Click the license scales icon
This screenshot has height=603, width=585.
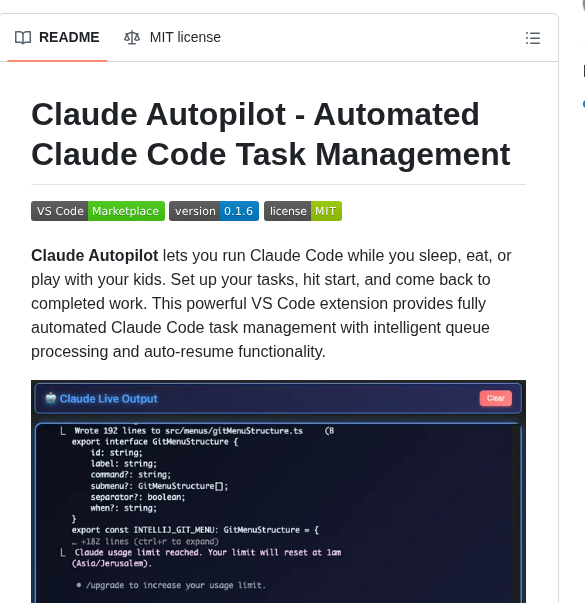pyautogui.click(x=132, y=38)
